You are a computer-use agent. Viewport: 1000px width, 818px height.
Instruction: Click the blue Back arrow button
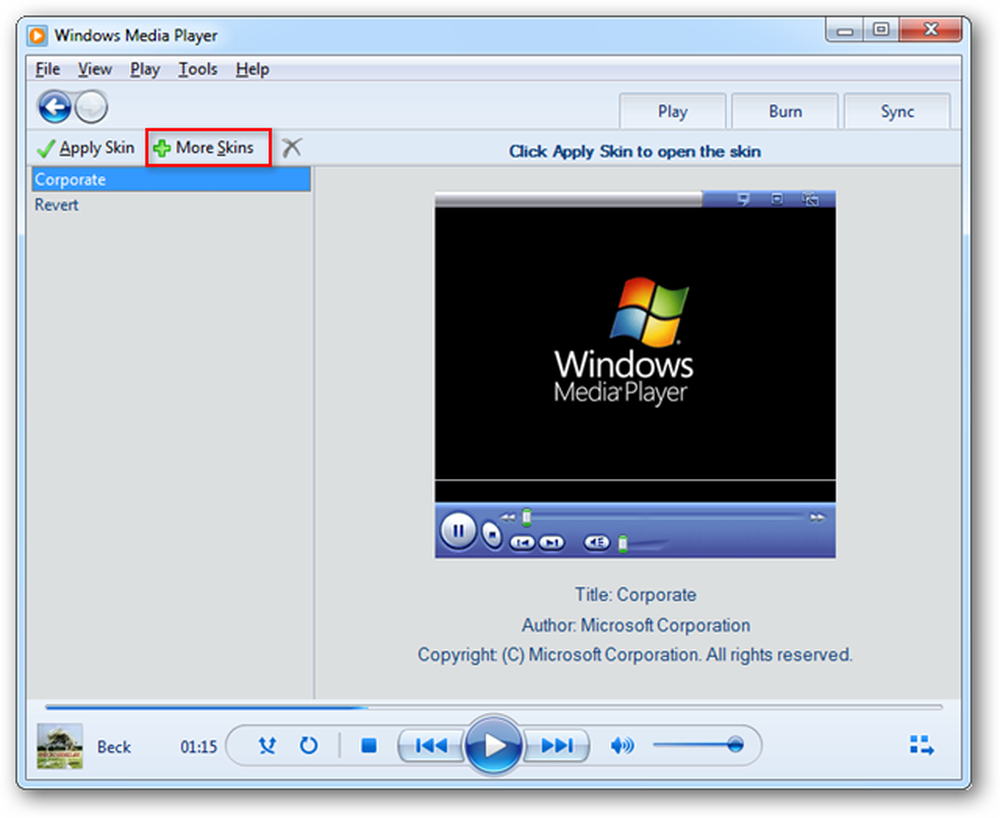pos(54,106)
